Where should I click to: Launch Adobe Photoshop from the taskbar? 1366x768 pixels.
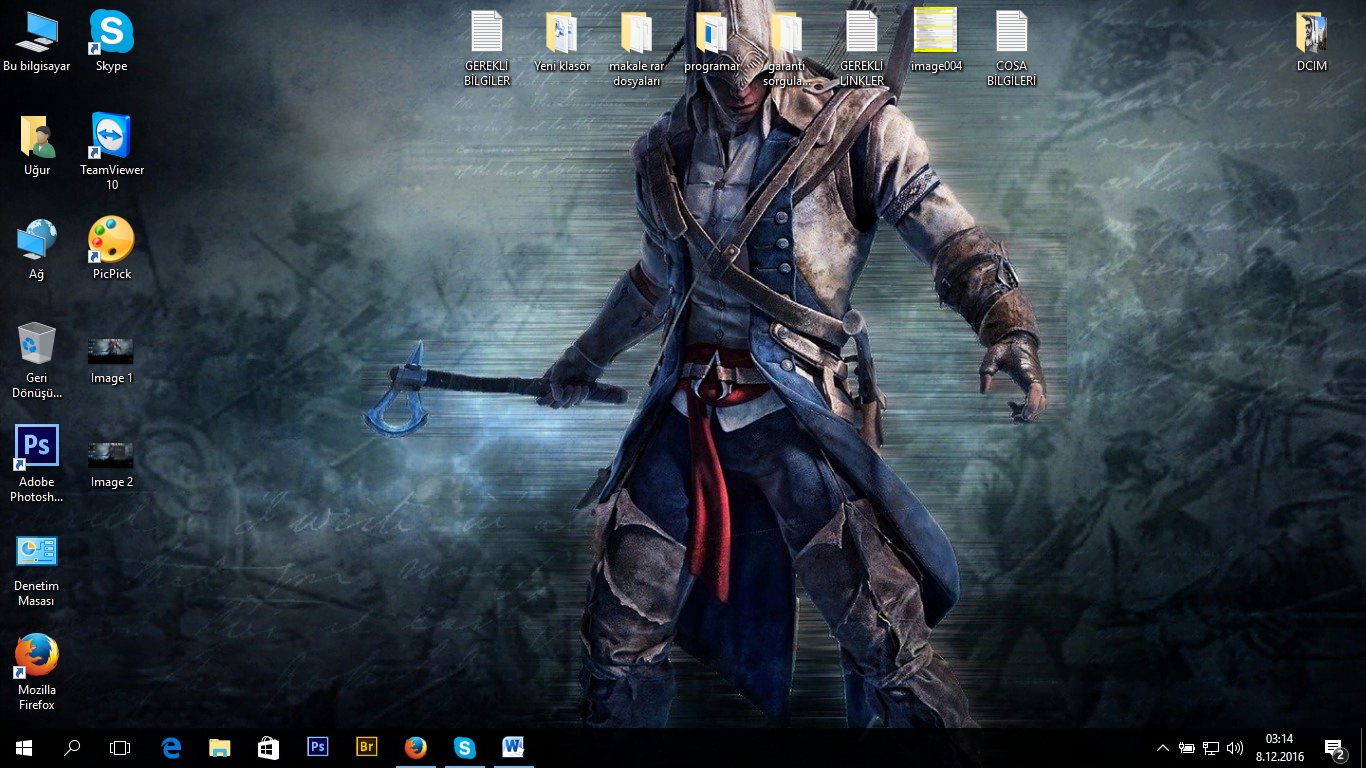[x=317, y=747]
